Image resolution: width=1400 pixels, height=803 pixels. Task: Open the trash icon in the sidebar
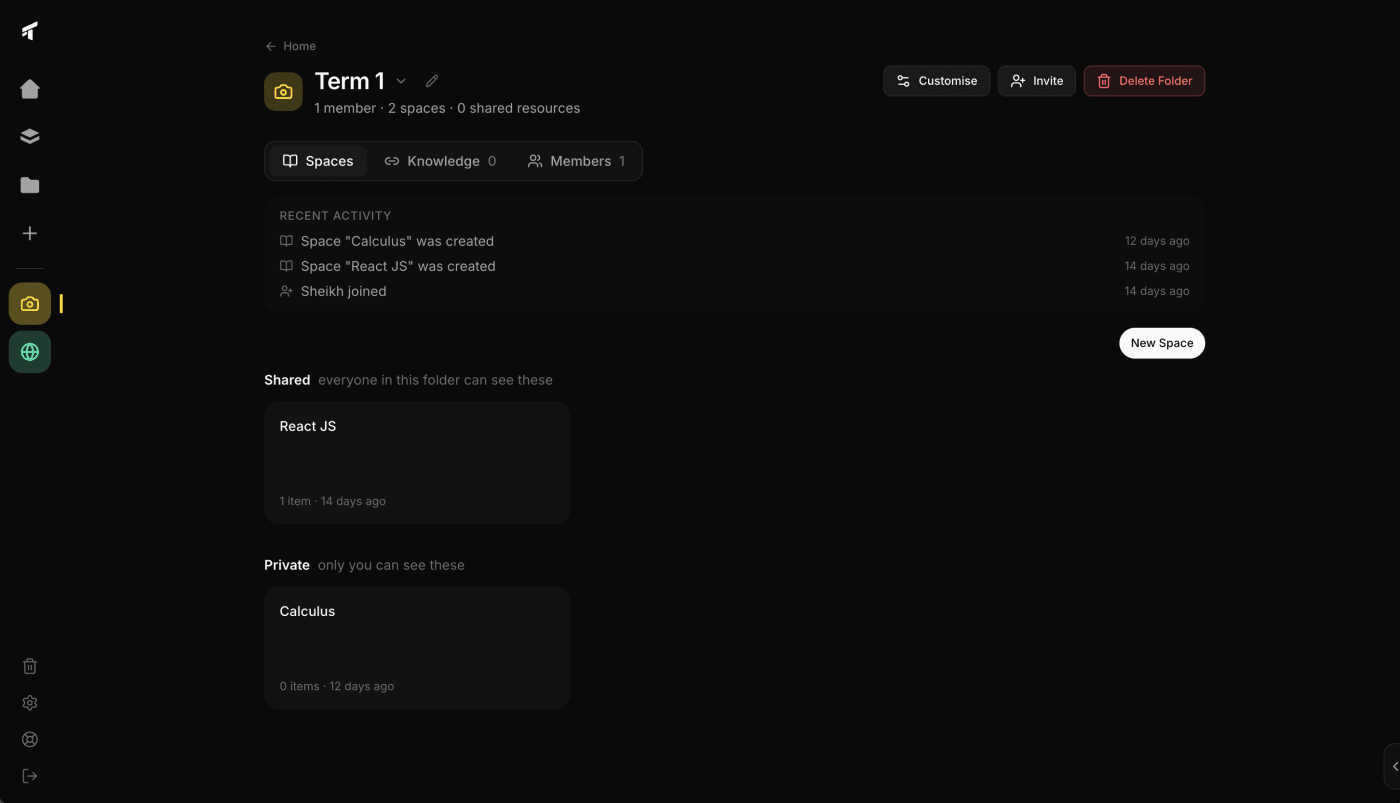(30, 666)
